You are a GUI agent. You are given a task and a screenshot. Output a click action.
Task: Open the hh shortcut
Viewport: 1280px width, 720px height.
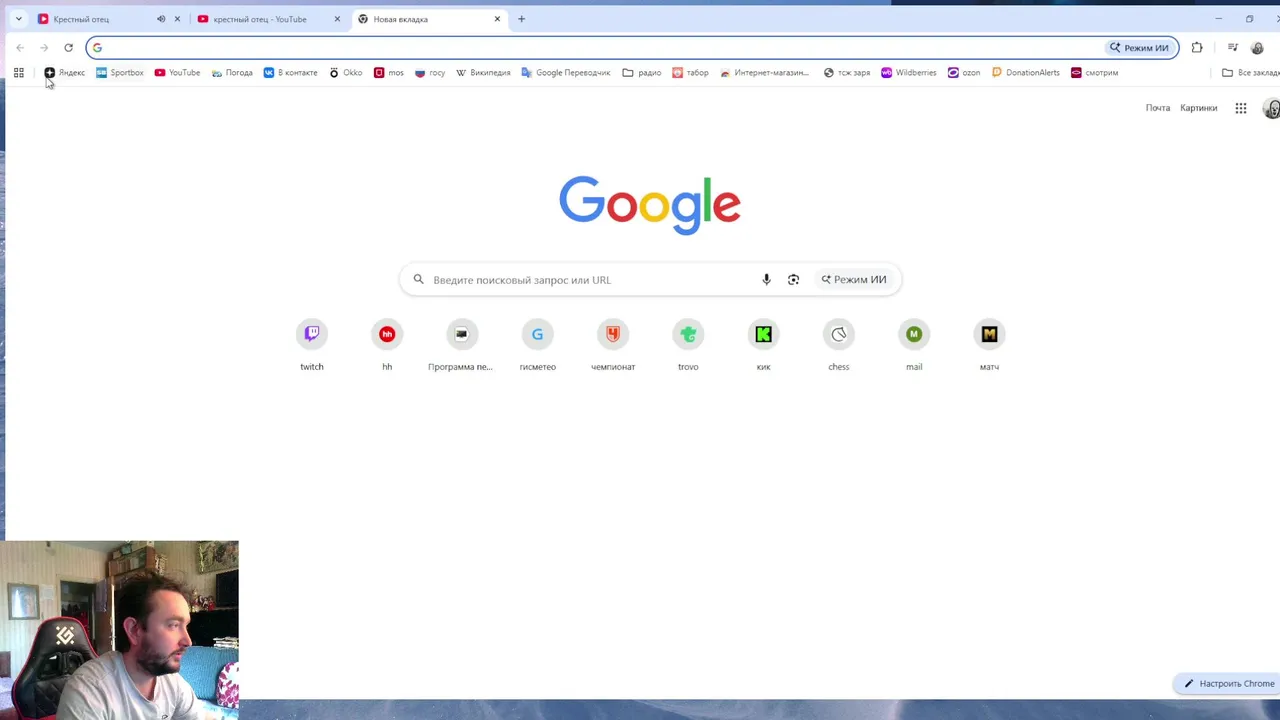[387, 344]
